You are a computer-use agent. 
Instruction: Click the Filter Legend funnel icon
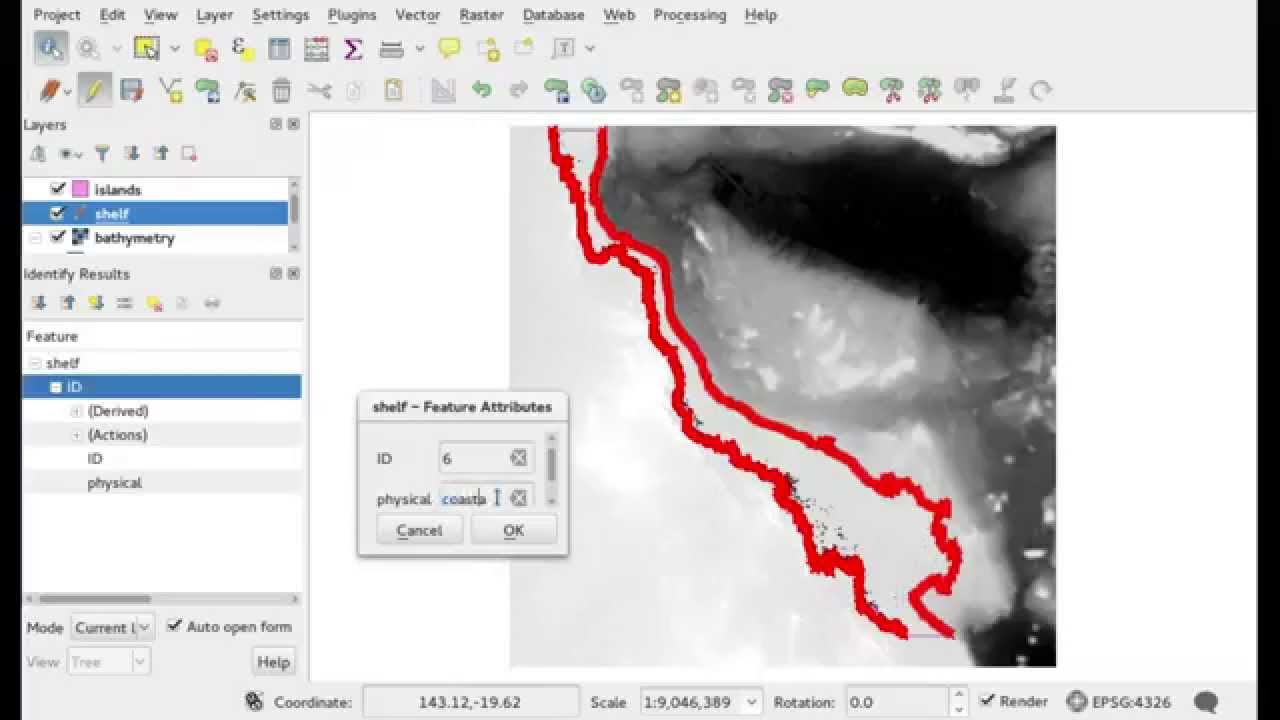(102, 154)
